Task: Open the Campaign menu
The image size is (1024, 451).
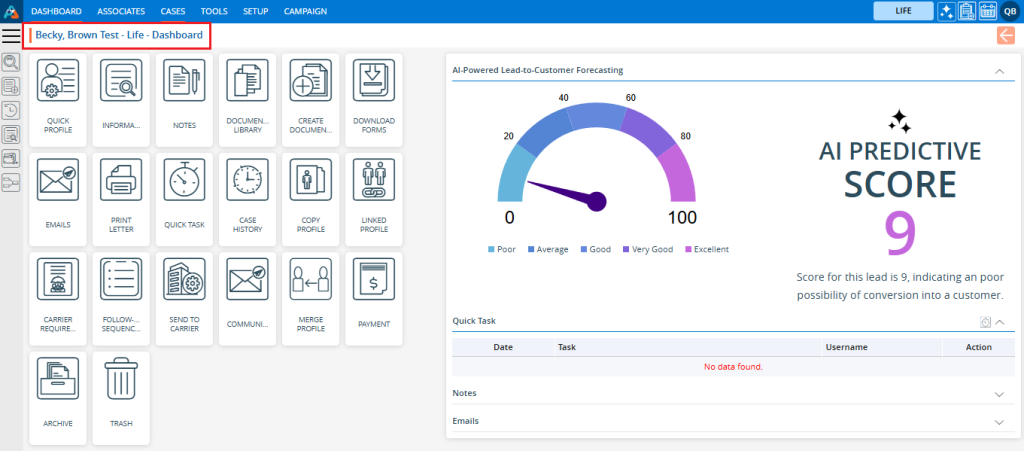Action: 305,11
